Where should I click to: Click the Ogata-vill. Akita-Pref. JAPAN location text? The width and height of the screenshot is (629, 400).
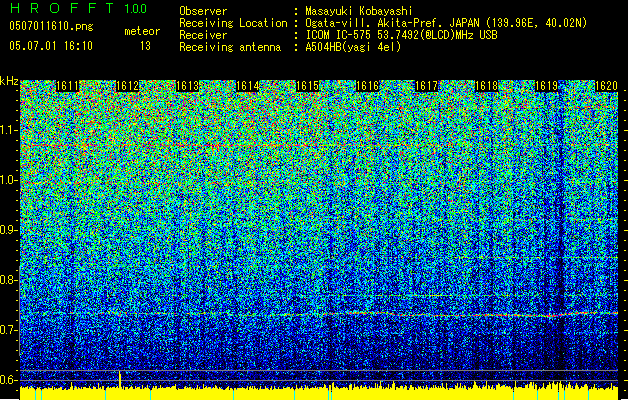coord(446,23)
